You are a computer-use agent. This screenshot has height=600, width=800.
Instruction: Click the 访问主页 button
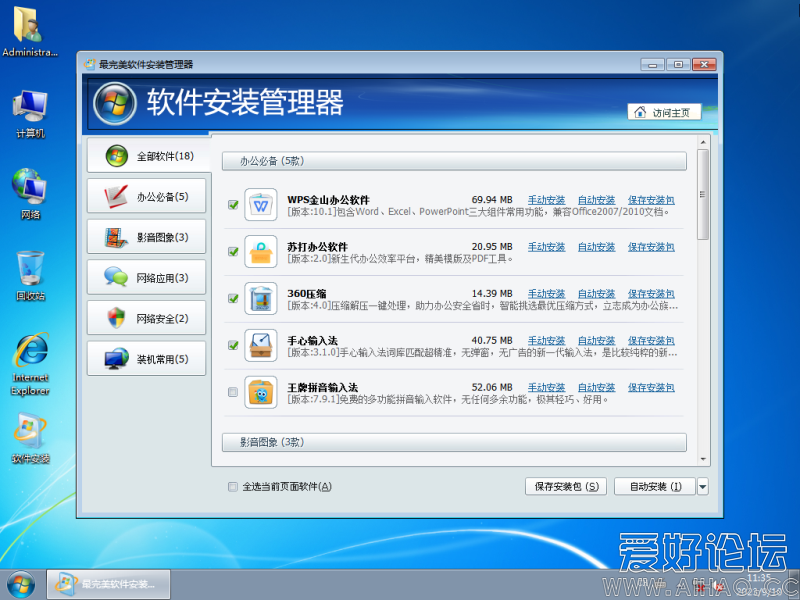664,113
